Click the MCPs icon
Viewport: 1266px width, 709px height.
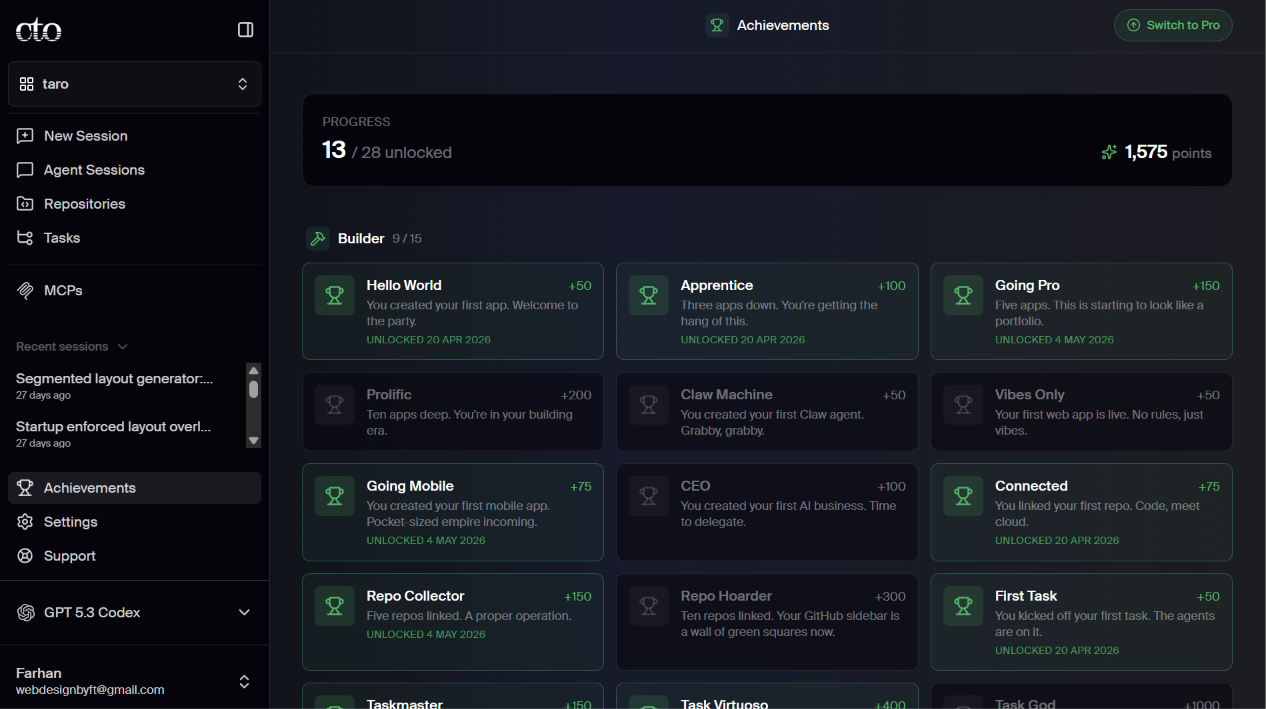[26, 290]
